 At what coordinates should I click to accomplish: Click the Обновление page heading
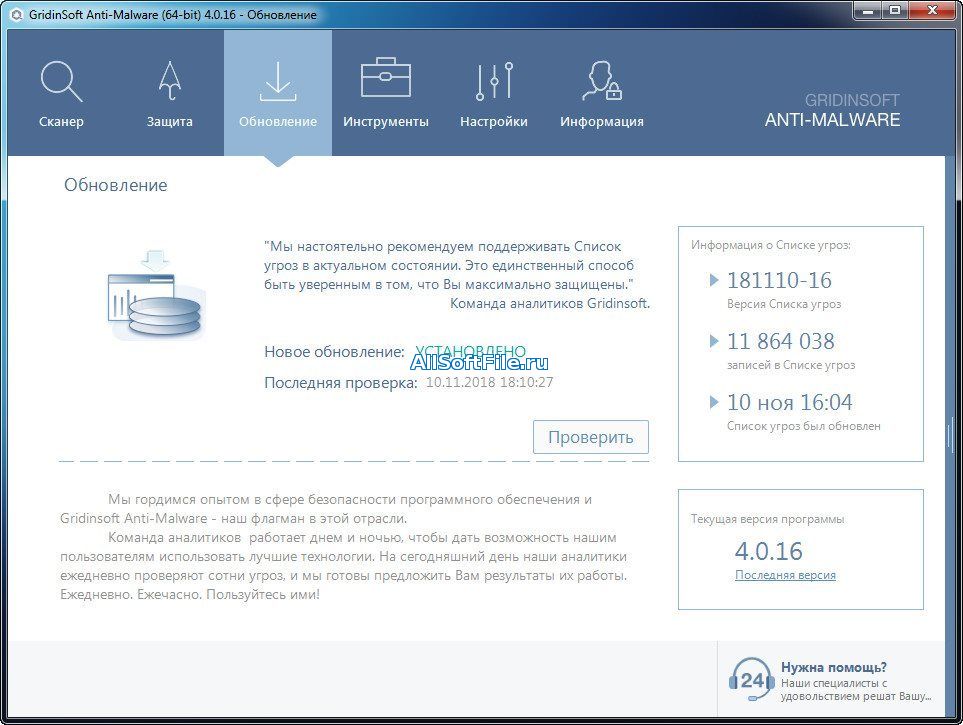[115, 185]
